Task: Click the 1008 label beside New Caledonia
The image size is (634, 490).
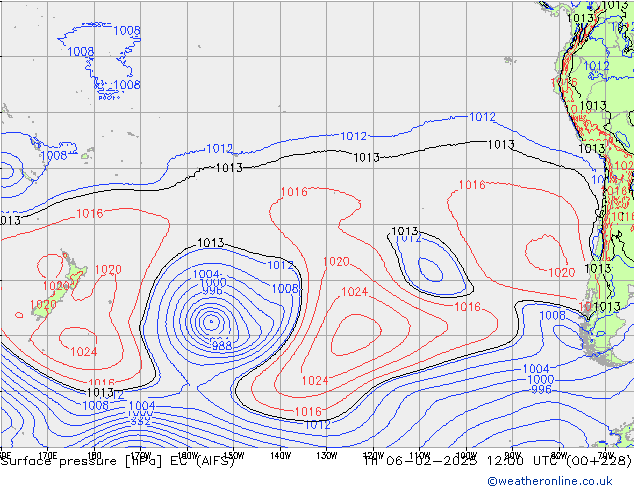Action: point(54,155)
